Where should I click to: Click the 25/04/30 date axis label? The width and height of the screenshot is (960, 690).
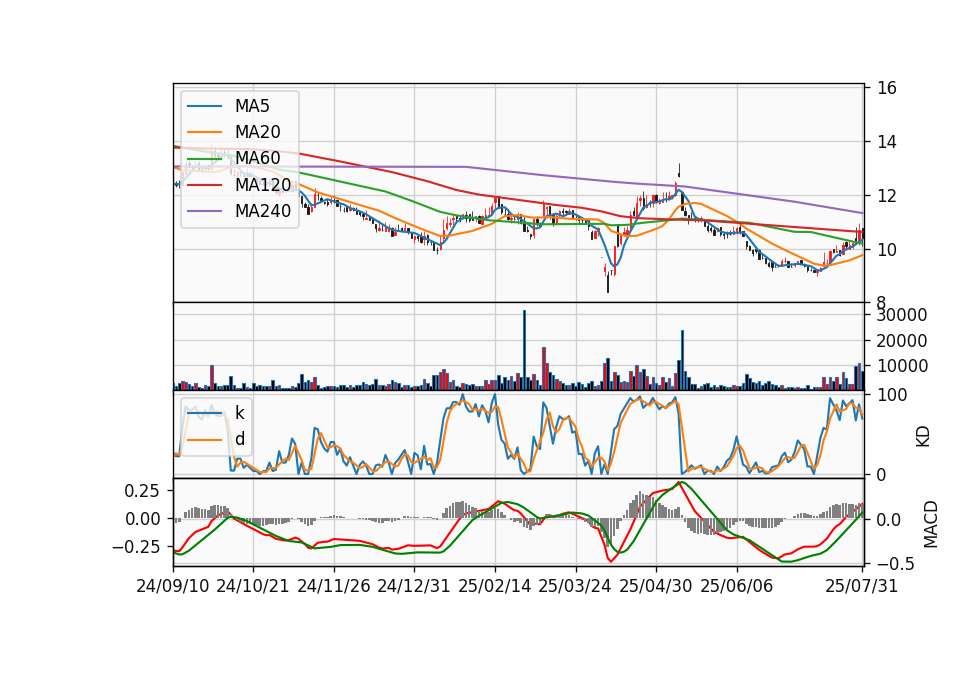point(656,586)
